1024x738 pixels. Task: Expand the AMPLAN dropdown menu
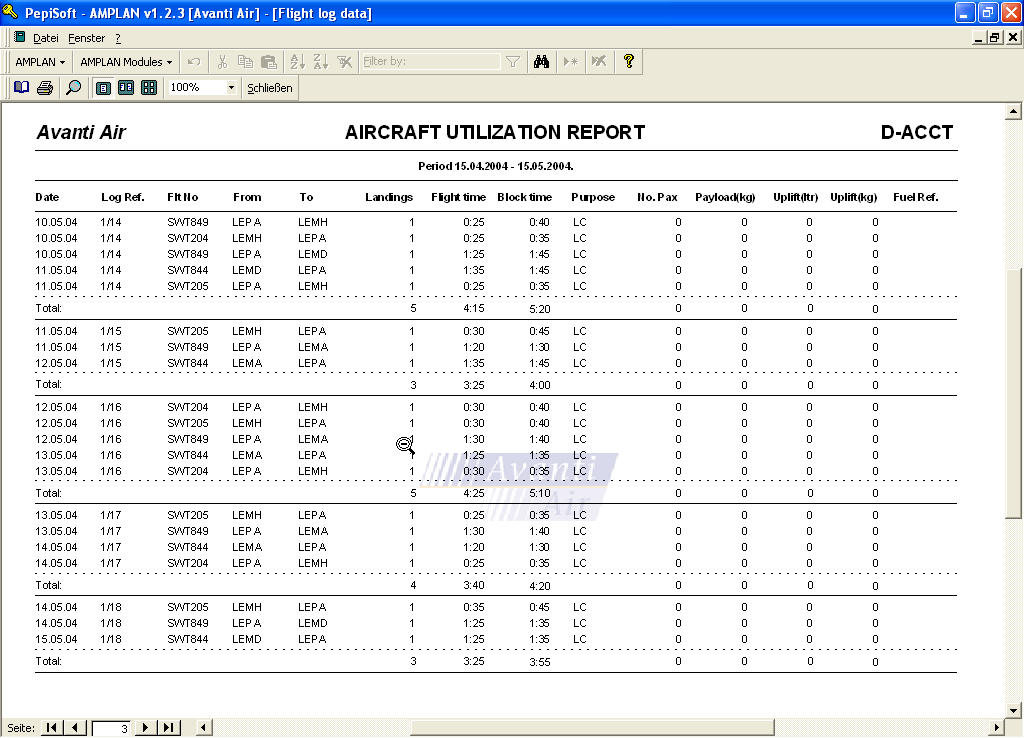pyautogui.click(x=41, y=62)
